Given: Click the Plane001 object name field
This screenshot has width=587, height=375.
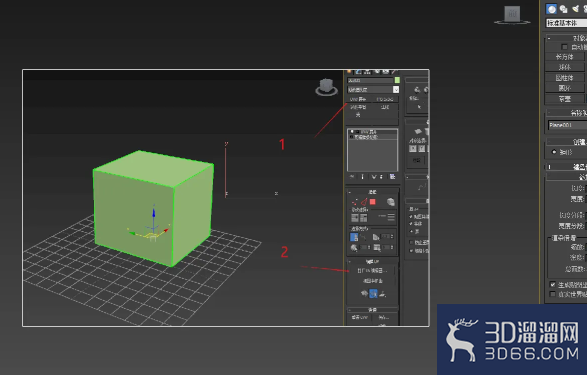Looking at the screenshot, I should point(568,125).
